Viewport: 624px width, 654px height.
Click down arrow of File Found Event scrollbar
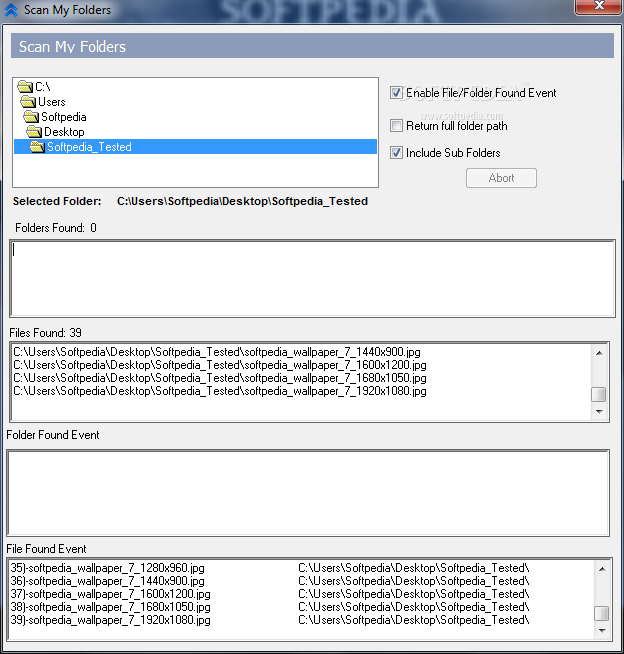602,631
